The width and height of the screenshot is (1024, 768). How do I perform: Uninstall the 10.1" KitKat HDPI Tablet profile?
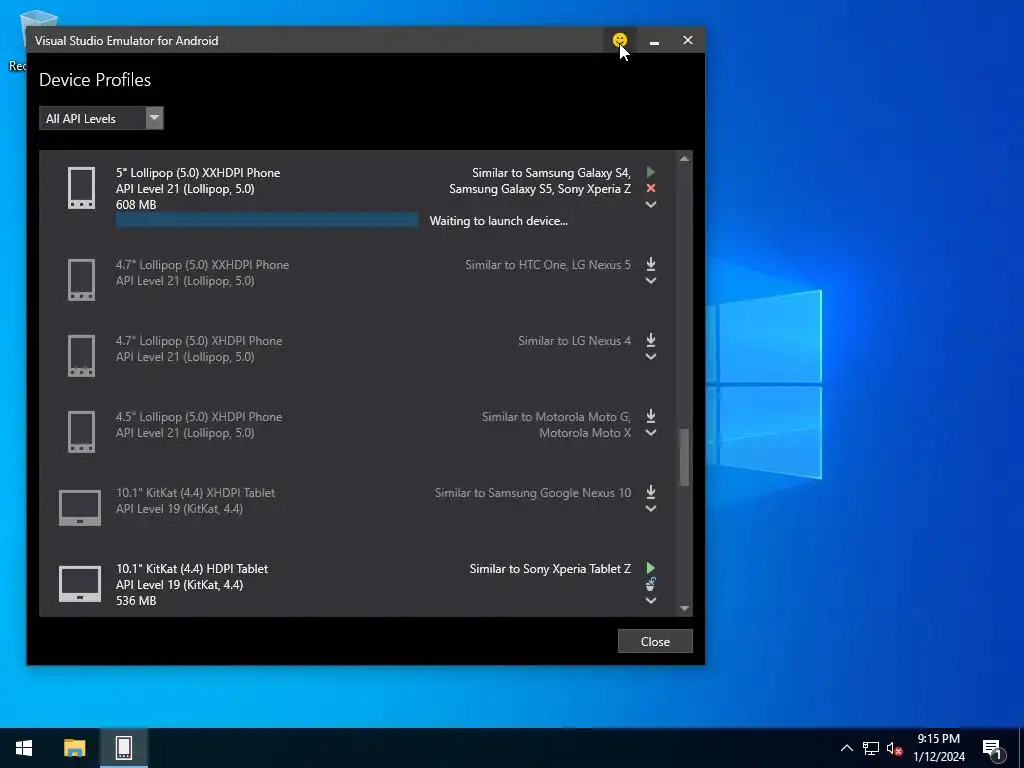point(650,584)
